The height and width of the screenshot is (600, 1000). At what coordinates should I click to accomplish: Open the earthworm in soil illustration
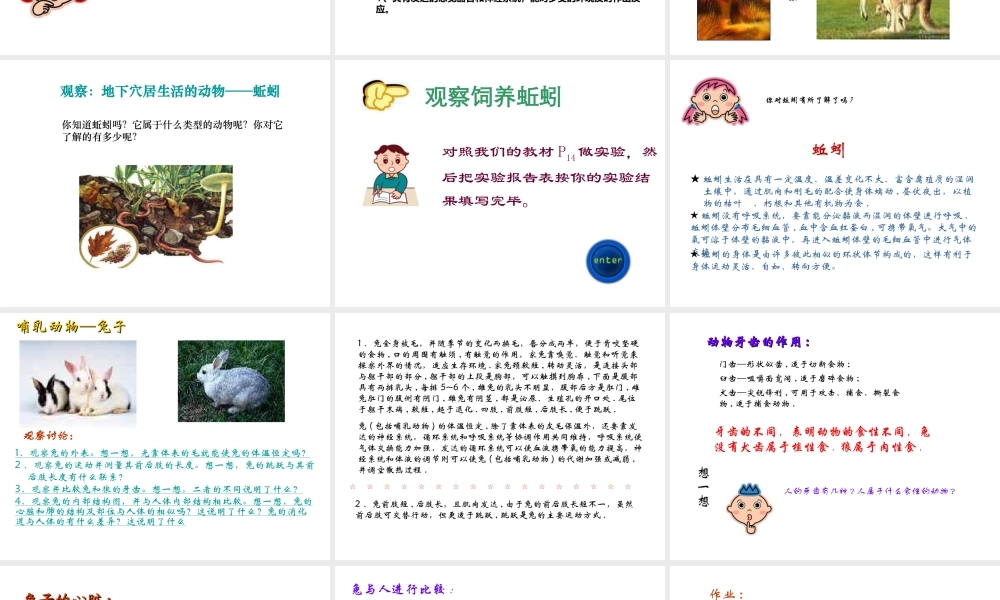[156, 216]
